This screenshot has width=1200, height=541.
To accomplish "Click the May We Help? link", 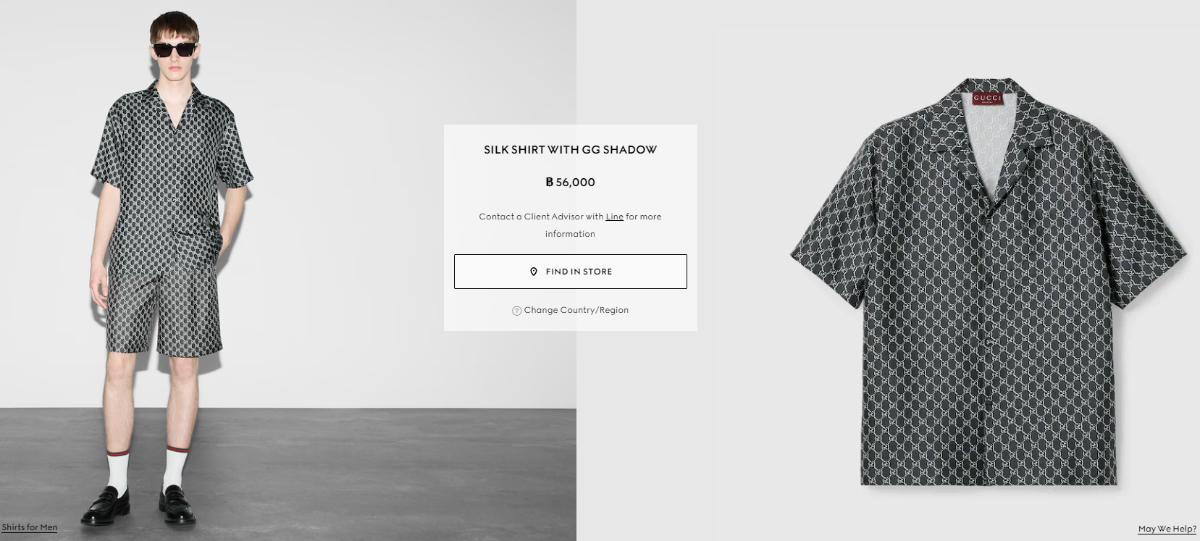I will point(1167,529).
